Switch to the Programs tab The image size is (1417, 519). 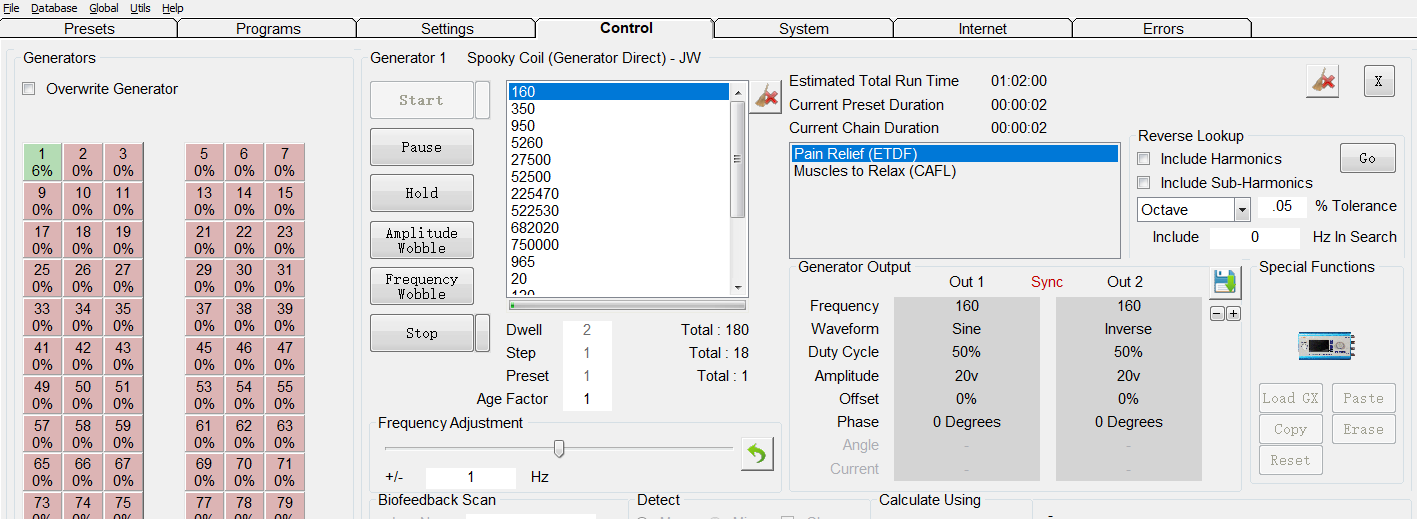click(x=268, y=29)
